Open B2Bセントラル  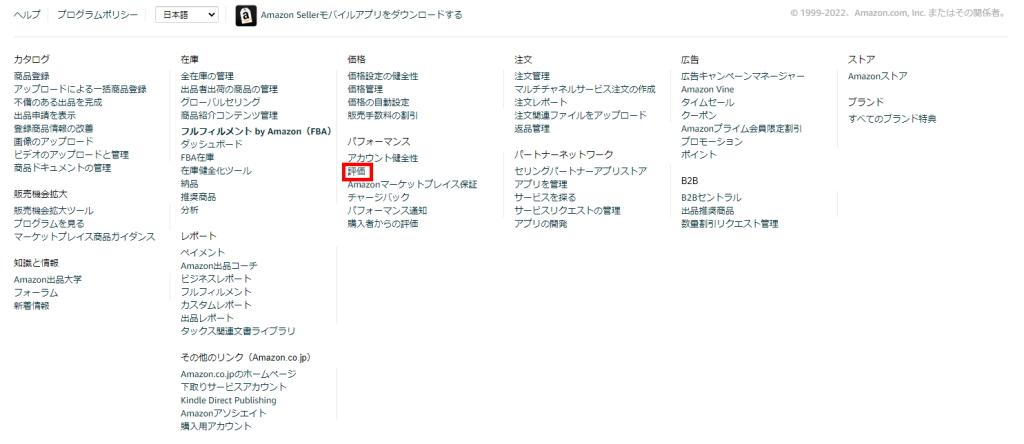point(711,198)
